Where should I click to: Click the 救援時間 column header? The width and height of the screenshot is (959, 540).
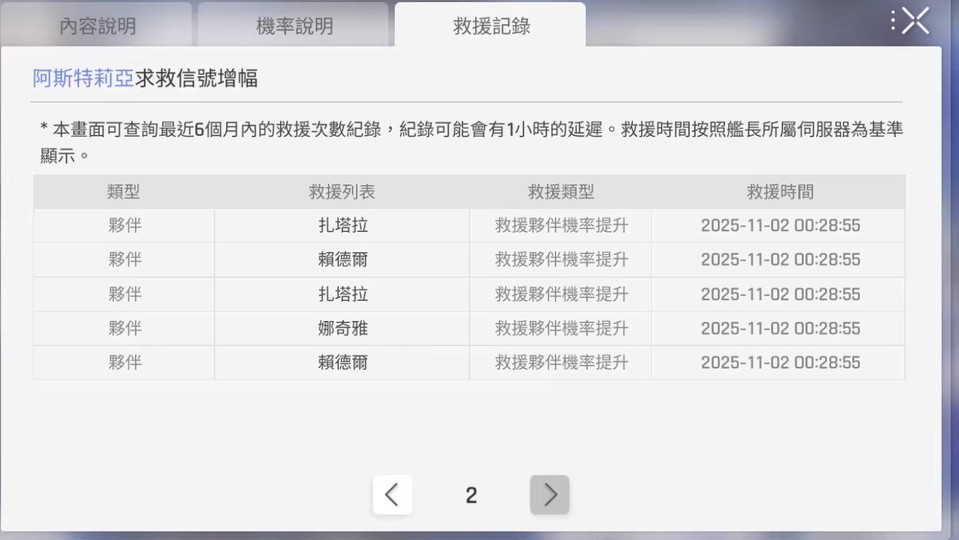779,192
